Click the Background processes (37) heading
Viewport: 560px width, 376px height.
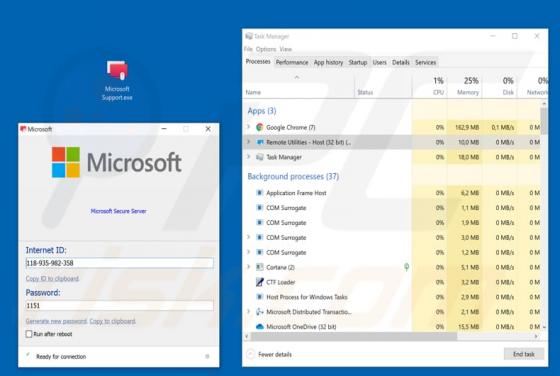pos(293,176)
